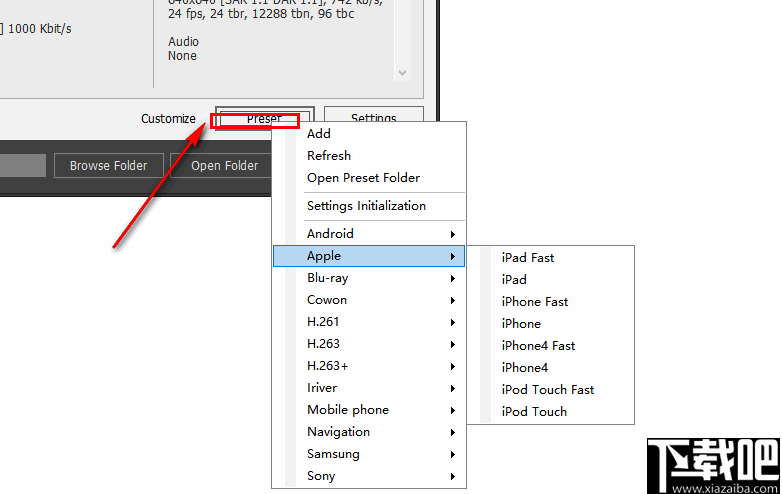The image size is (782, 494).
Task: Pick the iPad Fast preset
Action: 551,258
